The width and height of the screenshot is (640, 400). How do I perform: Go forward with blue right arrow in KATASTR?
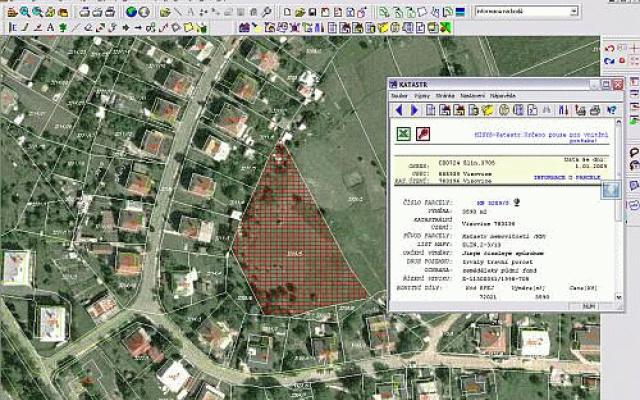click(x=414, y=110)
